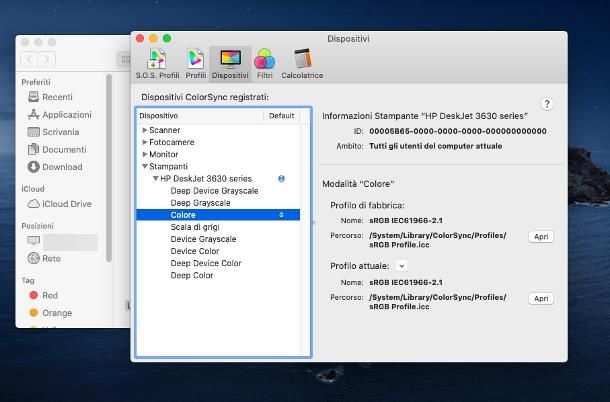Open default menu on the Colore row

281,215
